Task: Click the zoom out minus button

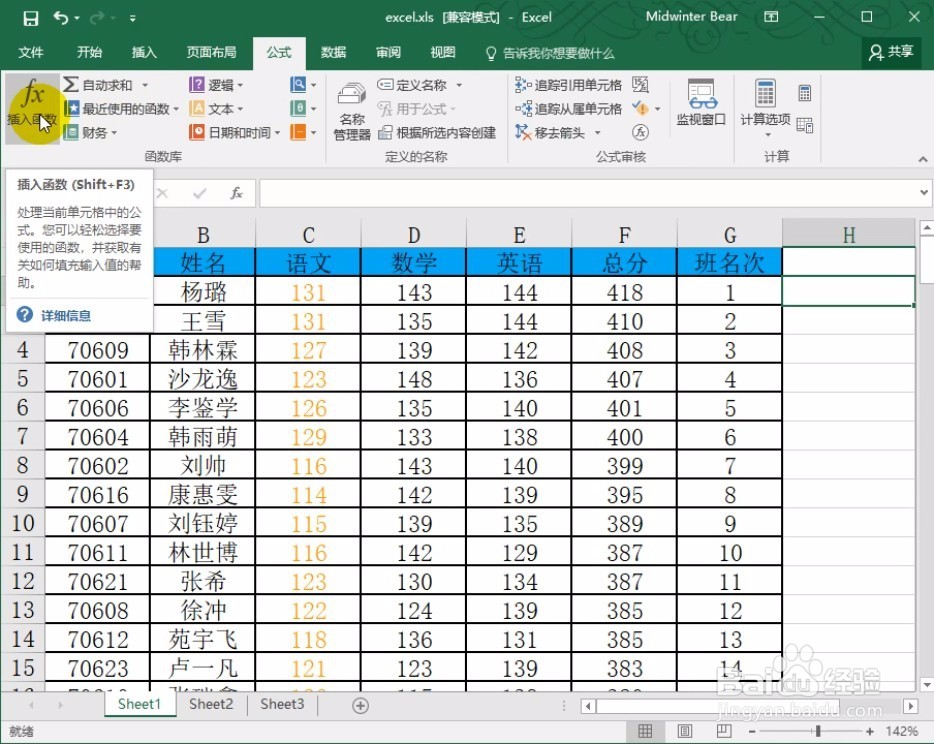Action: pyautogui.click(x=752, y=731)
